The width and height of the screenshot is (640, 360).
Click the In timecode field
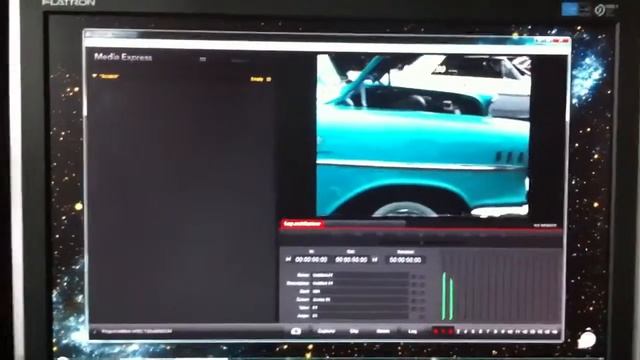click(x=311, y=260)
